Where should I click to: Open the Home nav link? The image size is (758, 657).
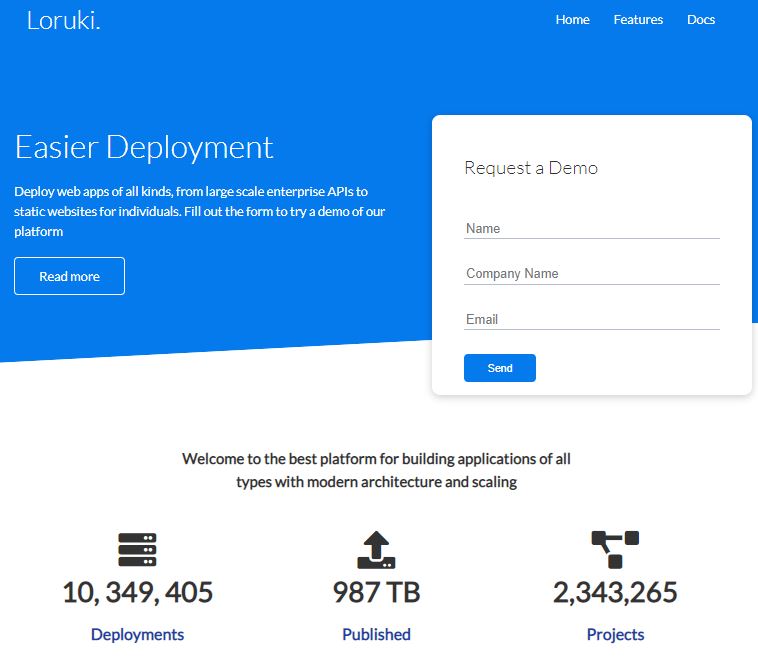[x=572, y=20]
